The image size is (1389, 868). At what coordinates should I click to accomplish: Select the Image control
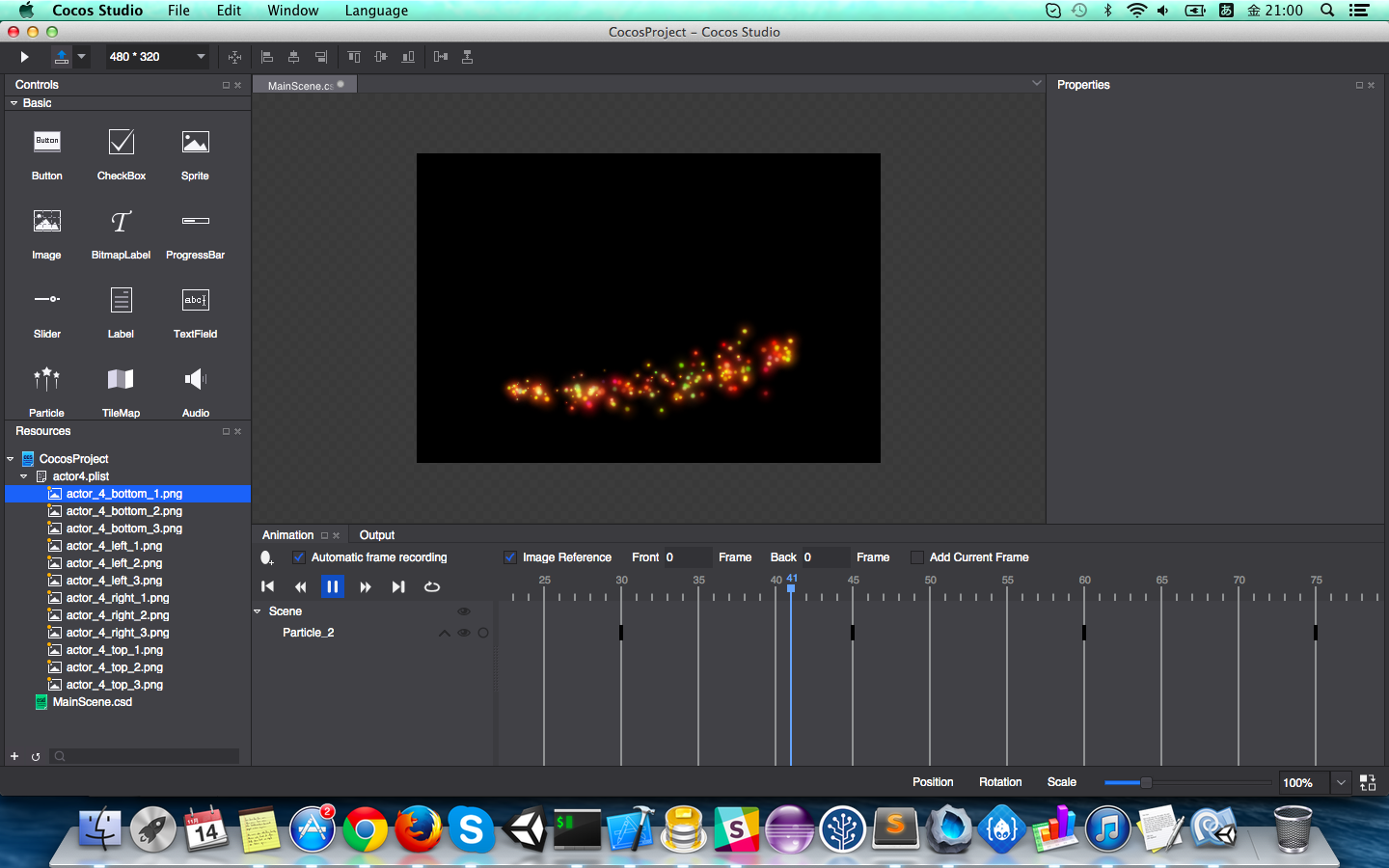47,233
